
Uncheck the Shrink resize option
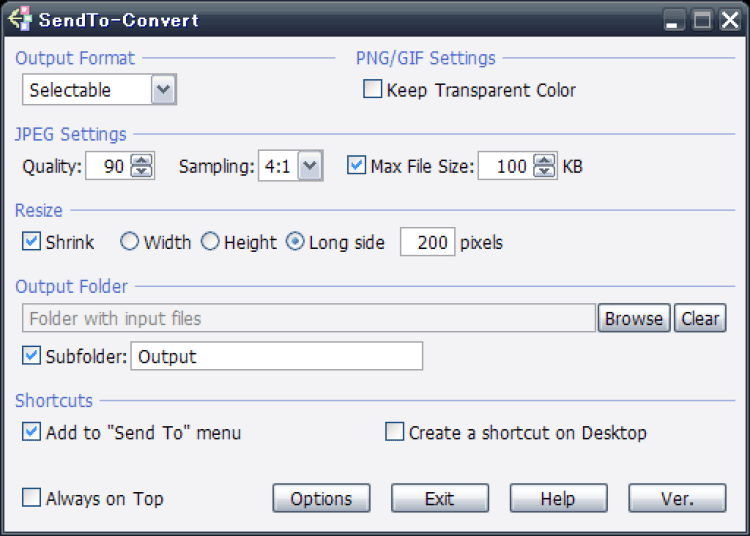[x=31, y=242]
